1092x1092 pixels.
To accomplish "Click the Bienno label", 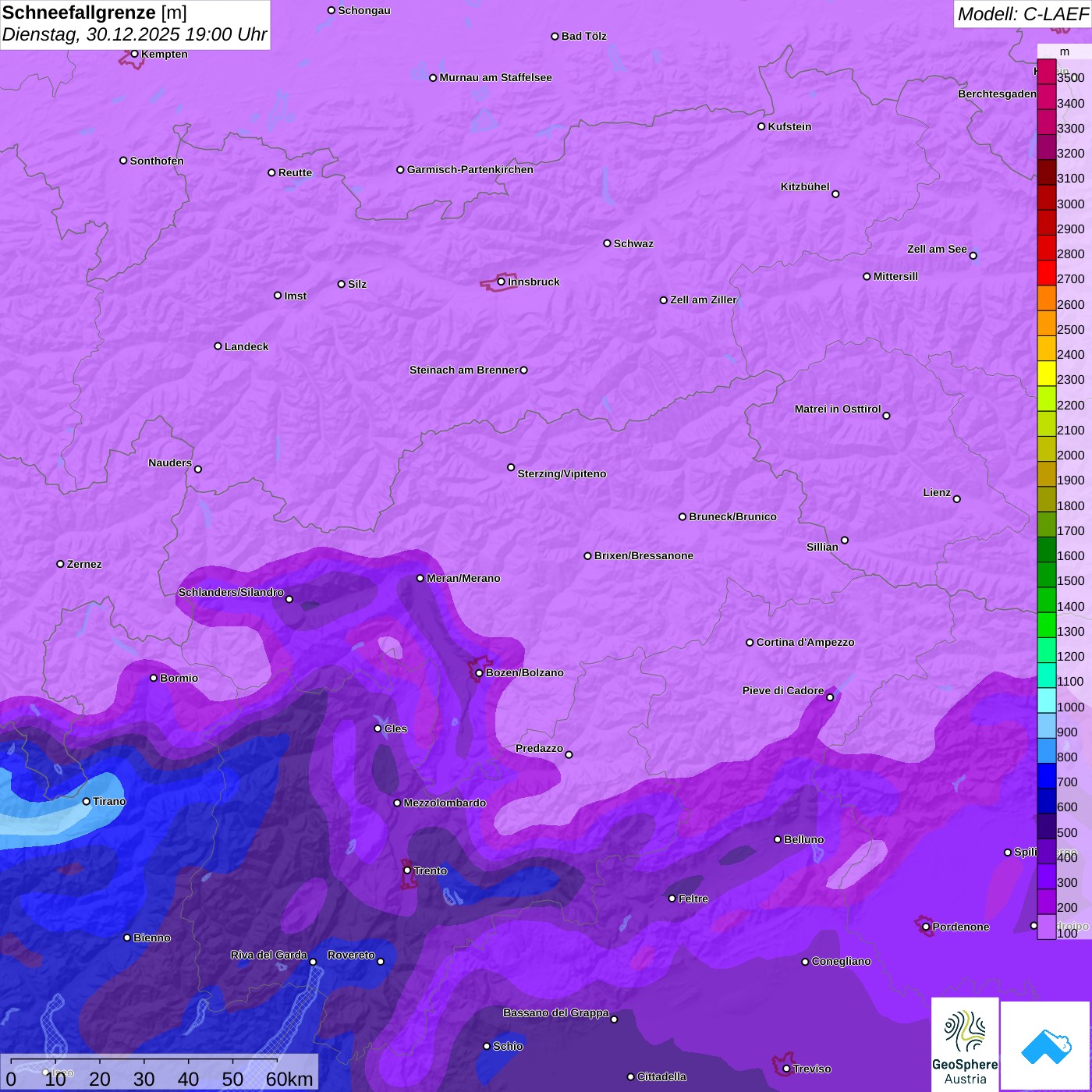I will [151, 938].
